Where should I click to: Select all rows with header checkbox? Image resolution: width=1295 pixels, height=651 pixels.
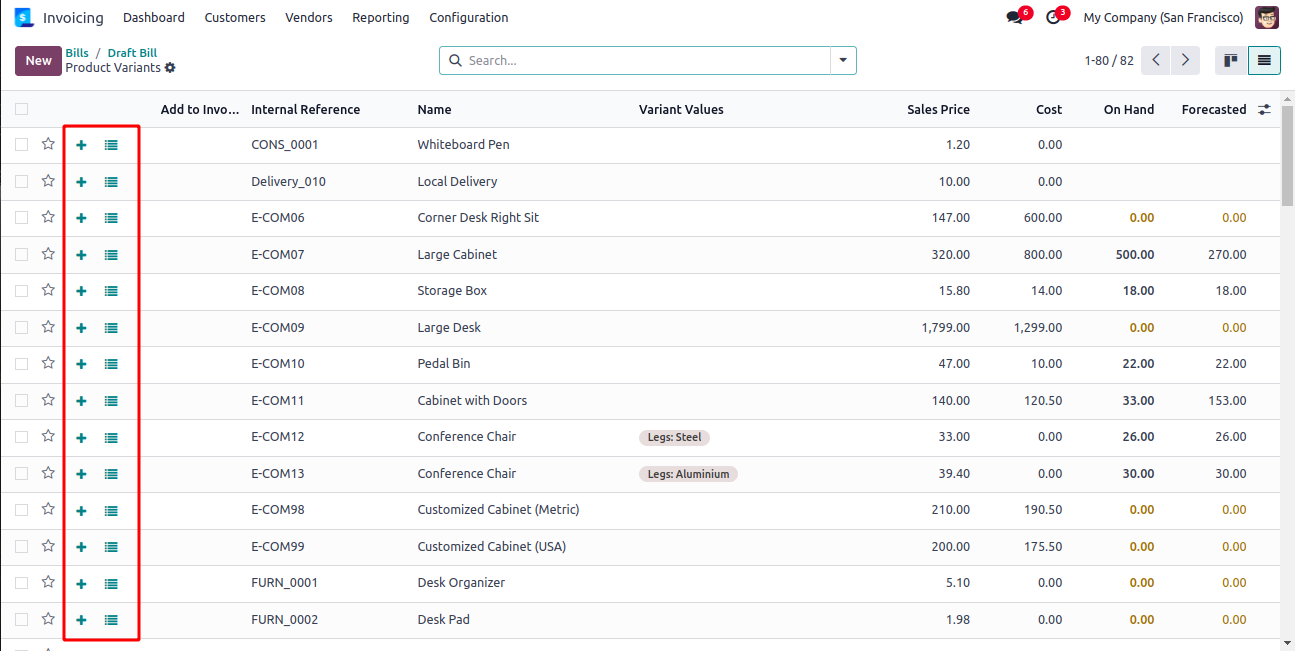click(22, 109)
